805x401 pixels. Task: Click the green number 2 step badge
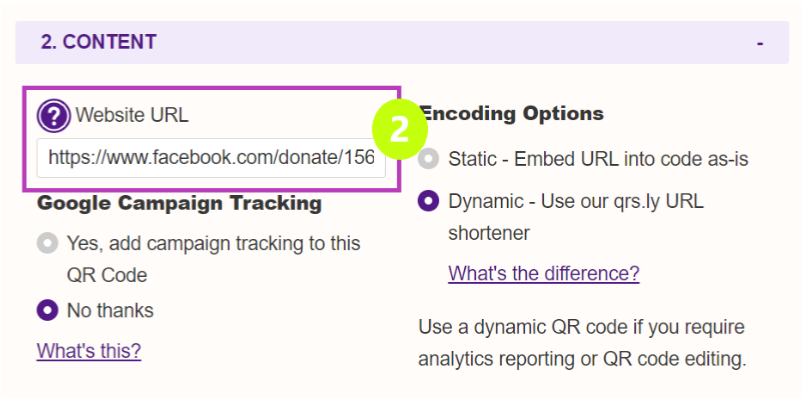tap(400, 129)
